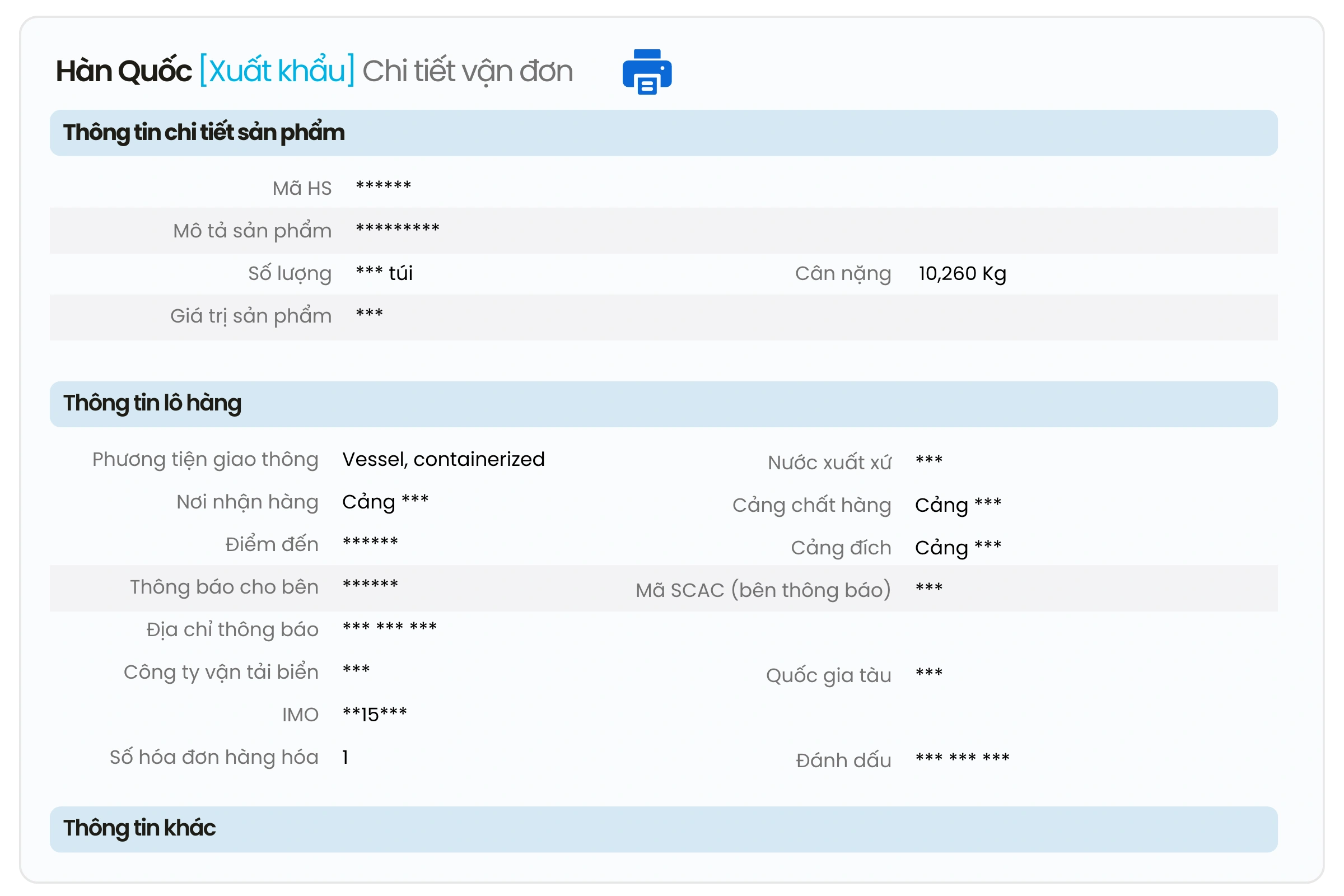Click the 'Cảng ***' value for Cảng chất hàng
This screenshot has height=896, width=1344.
coord(958,505)
